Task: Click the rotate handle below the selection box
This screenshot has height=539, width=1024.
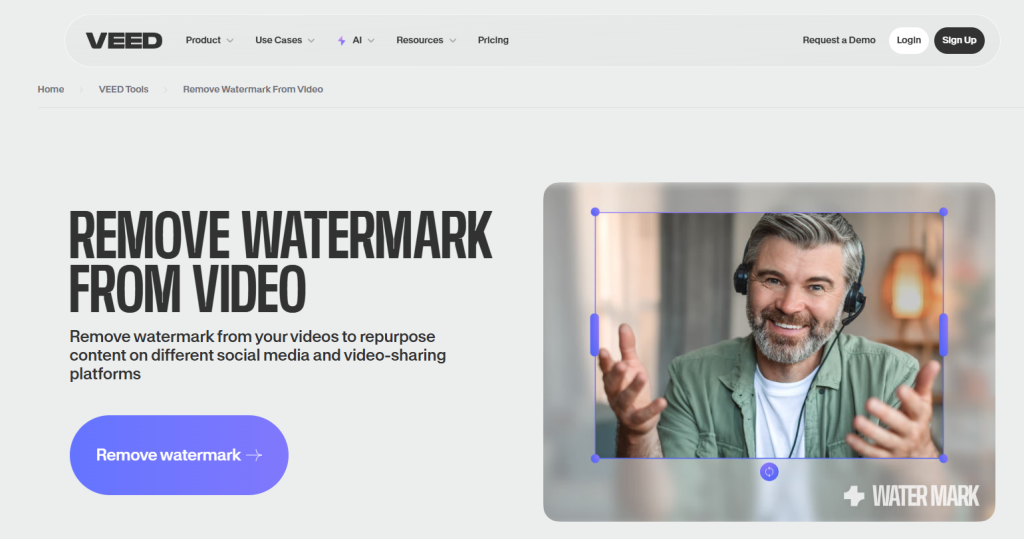Action: 769,472
